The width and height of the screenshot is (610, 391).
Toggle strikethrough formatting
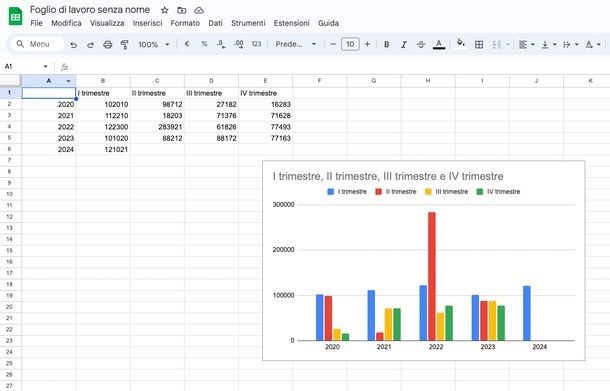pos(421,45)
